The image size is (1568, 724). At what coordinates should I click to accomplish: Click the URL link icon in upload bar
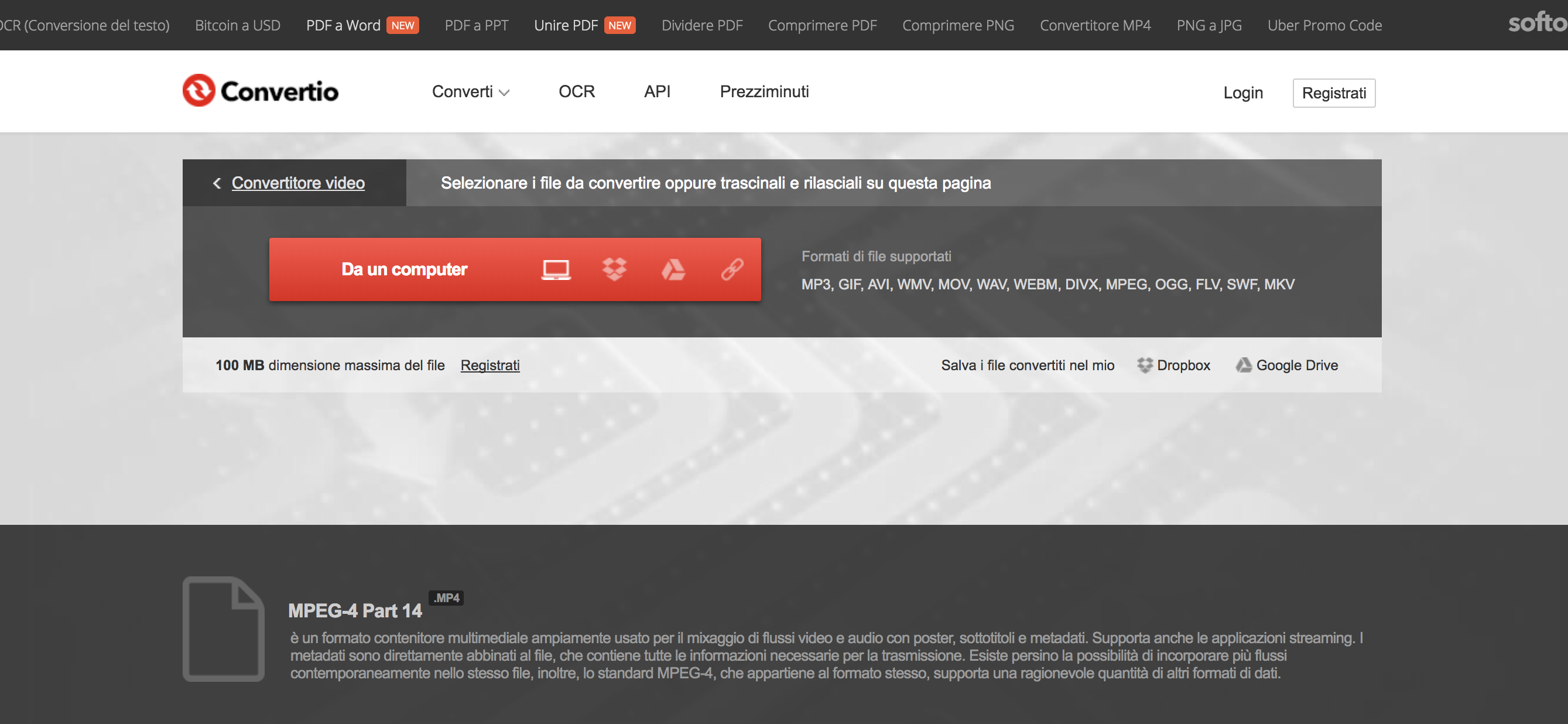click(732, 269)
